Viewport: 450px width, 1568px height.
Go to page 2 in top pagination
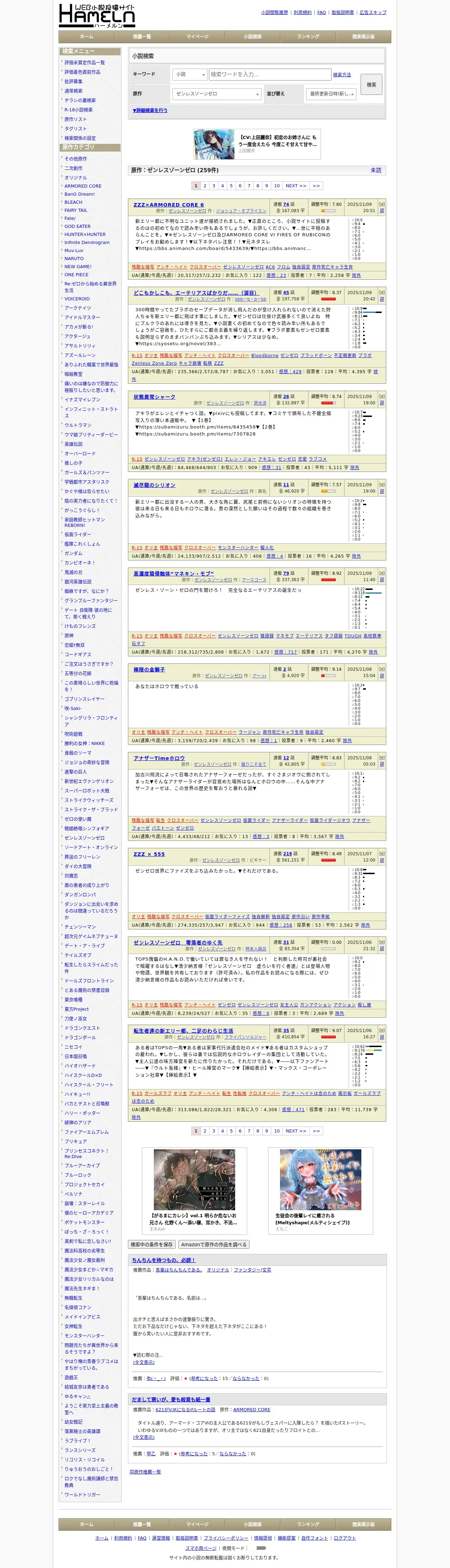coord(205,186)
